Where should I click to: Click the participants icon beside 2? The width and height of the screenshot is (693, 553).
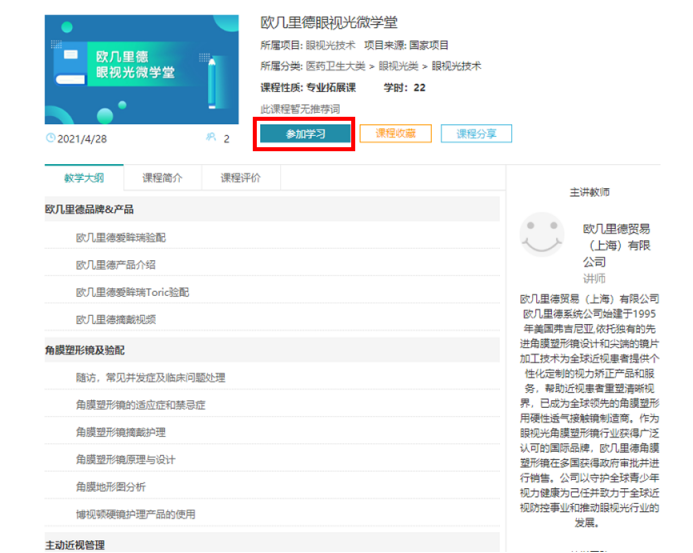tap(211, 137)
